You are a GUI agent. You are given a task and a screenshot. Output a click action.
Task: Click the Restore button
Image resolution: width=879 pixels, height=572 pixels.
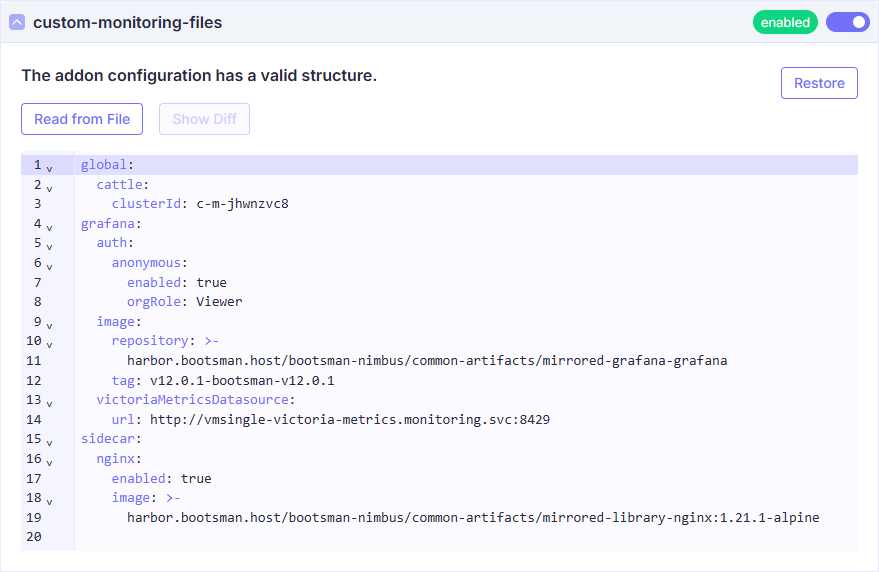tap(819, 83)
